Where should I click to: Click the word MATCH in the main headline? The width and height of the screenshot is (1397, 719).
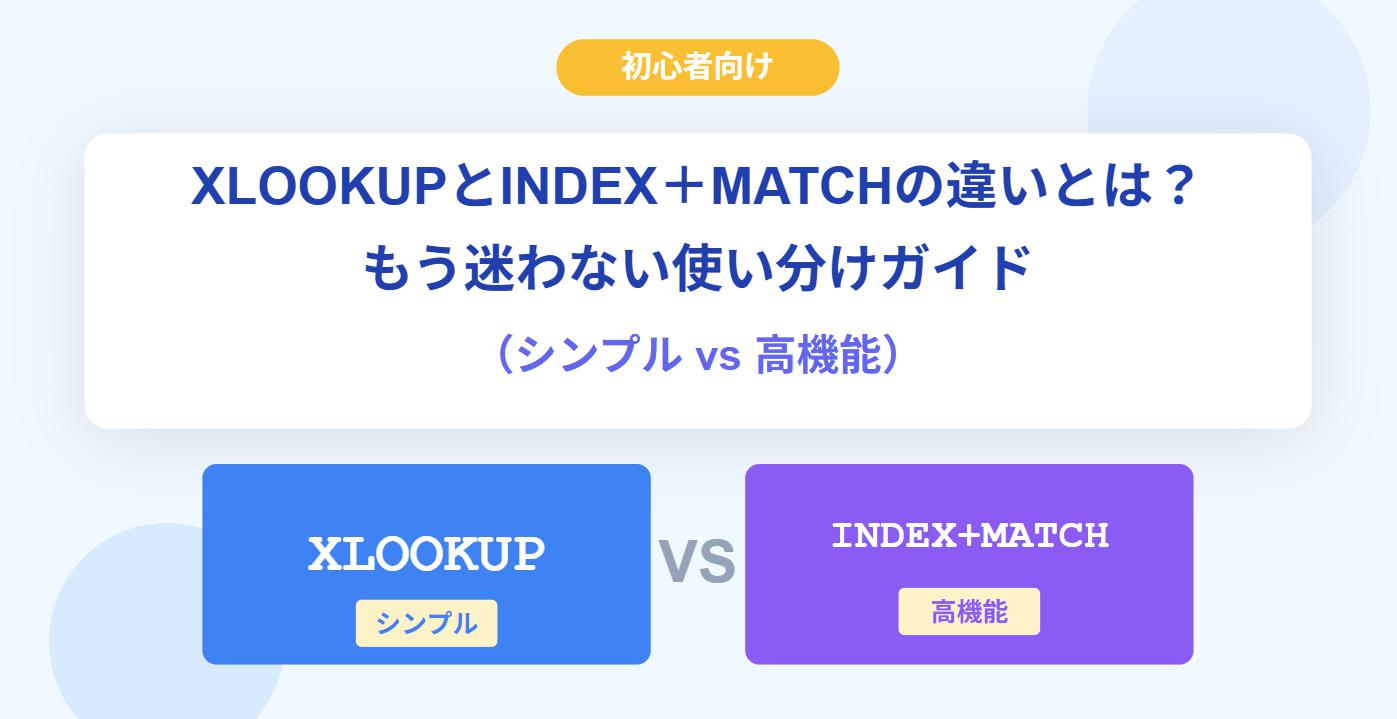(800, 187)
